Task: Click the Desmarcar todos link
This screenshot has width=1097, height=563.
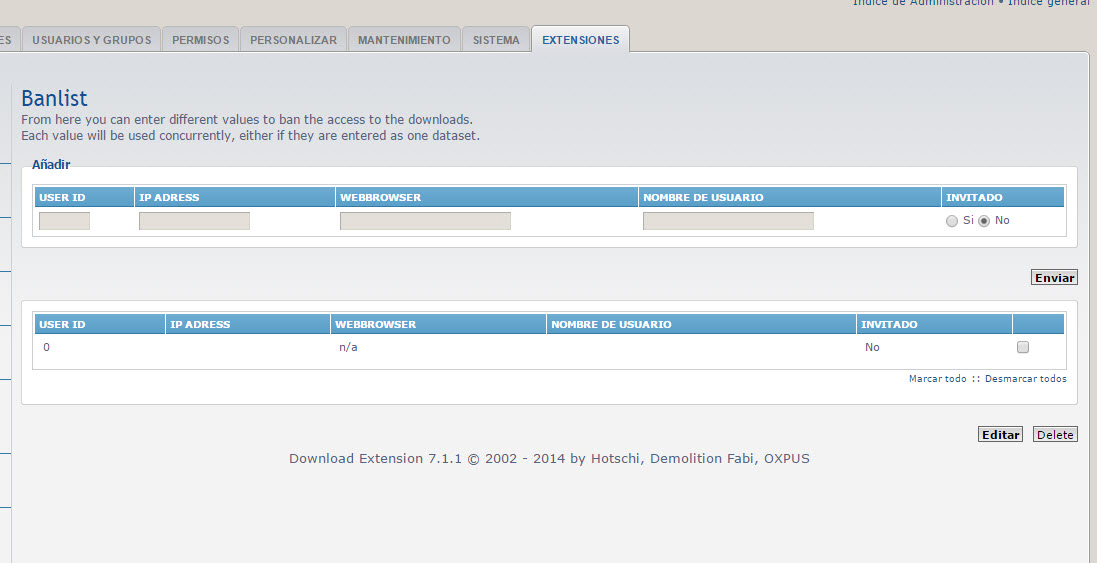Action: coord(1025,379)
